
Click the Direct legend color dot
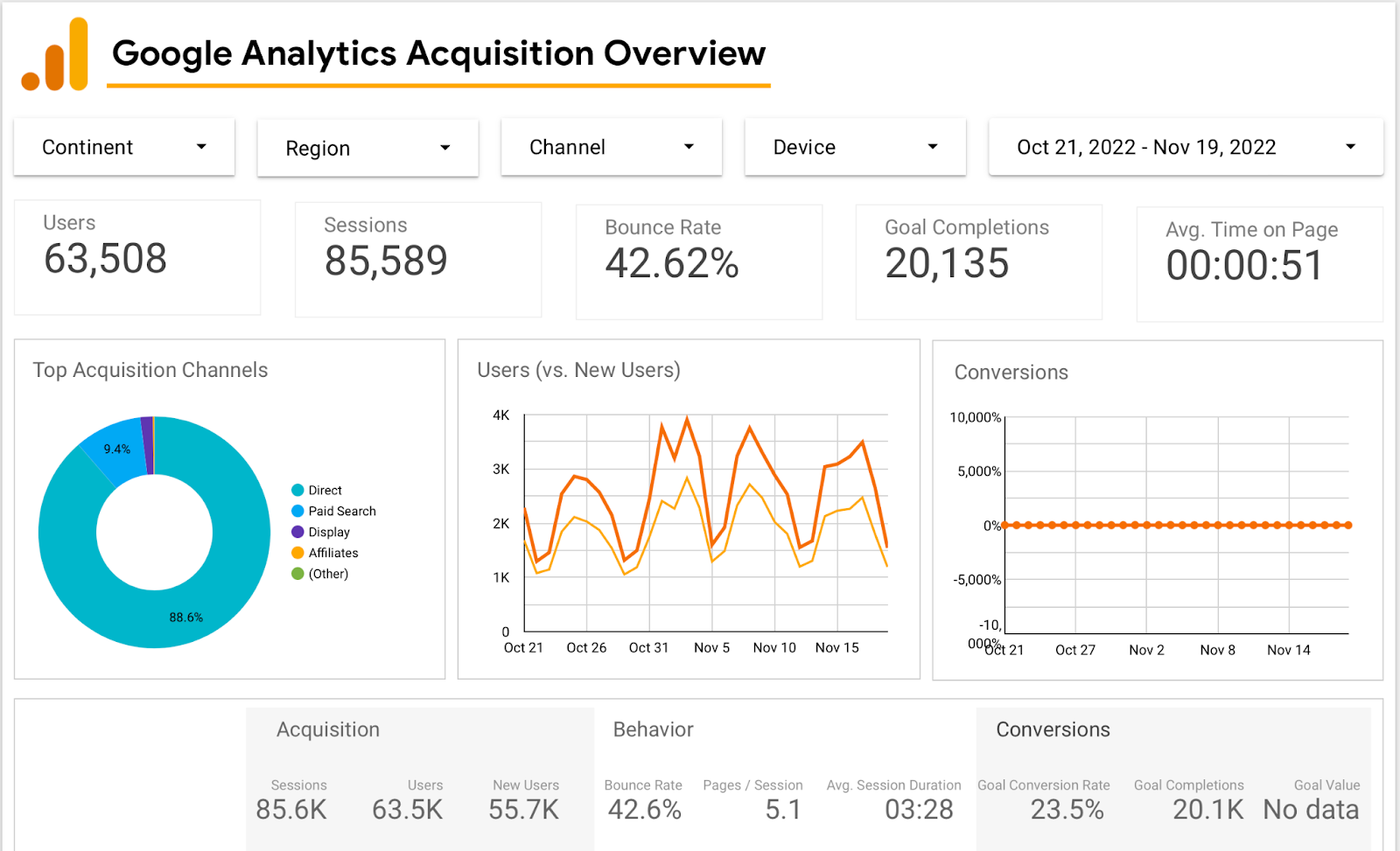(297, 491)
